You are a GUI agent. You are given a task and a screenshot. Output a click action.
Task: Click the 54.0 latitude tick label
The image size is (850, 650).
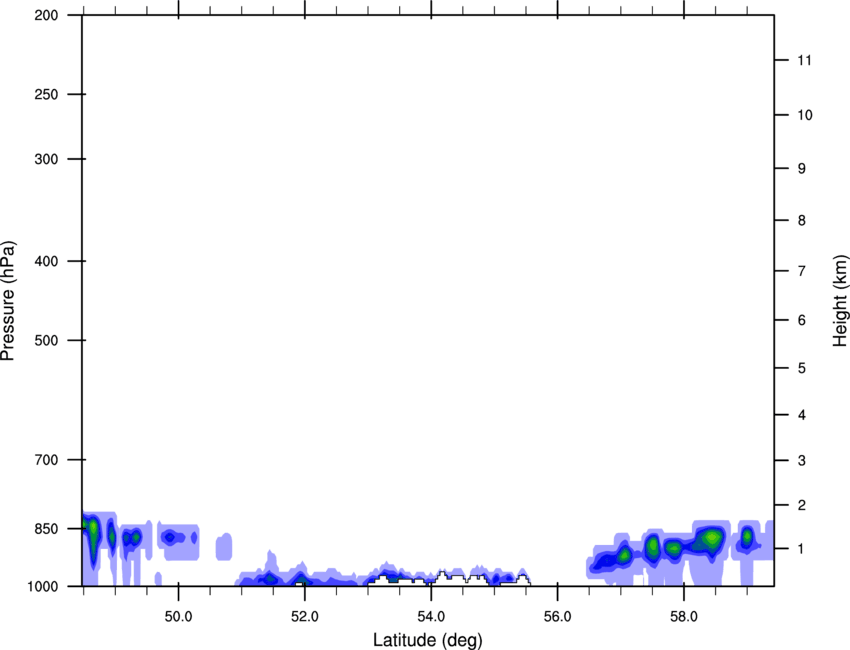click(431, 617)
